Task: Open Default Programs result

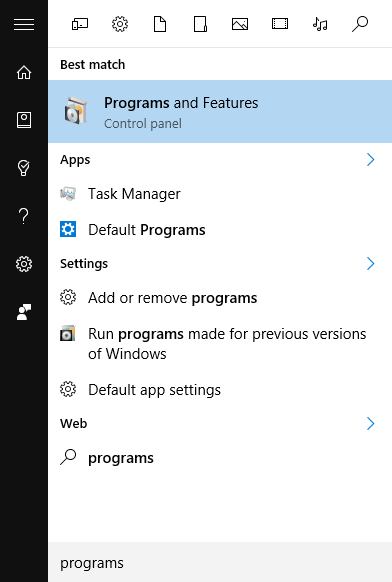Action: click(220, 230)
